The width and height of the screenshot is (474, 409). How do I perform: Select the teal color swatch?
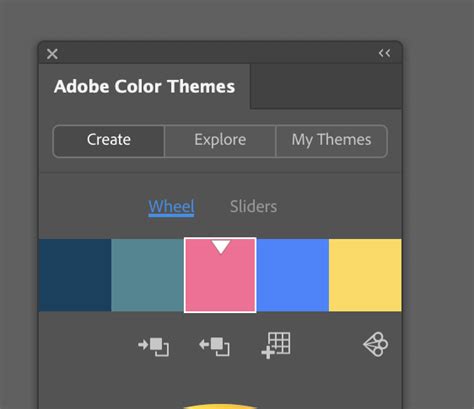coord(148,275)
